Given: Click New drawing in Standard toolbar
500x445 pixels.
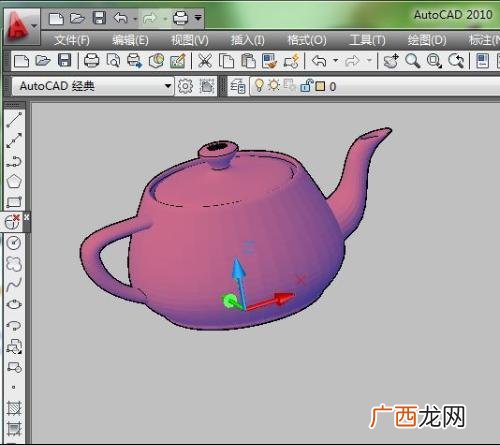Looking at the screenshot, I should (22, 61).
